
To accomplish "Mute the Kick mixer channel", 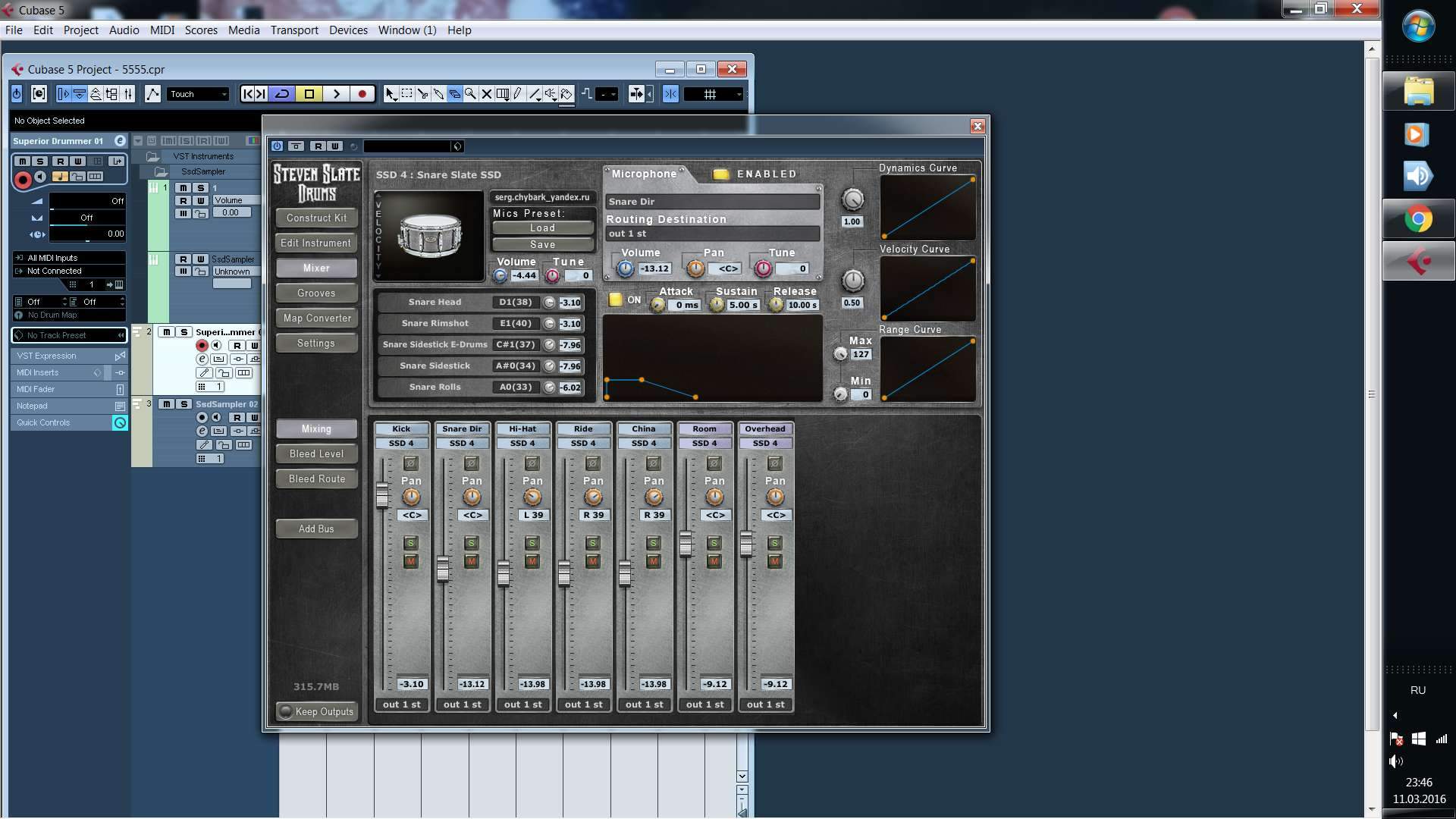I will 410,562.
